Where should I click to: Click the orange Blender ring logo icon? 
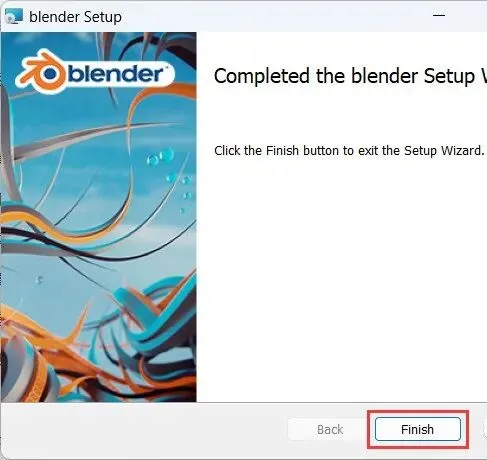pos(42,72)
